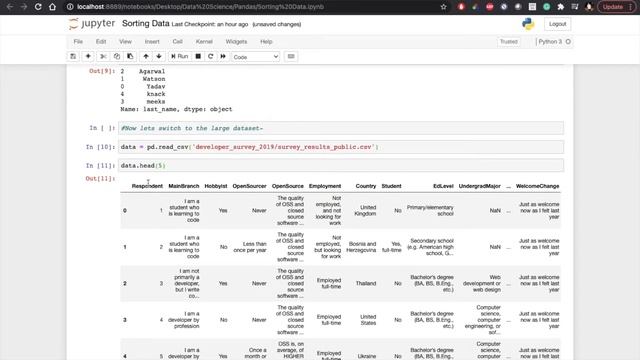Click the 'Web development or web design' cell
The height and width of the screenshot is (360, 640).
point(482,283)
